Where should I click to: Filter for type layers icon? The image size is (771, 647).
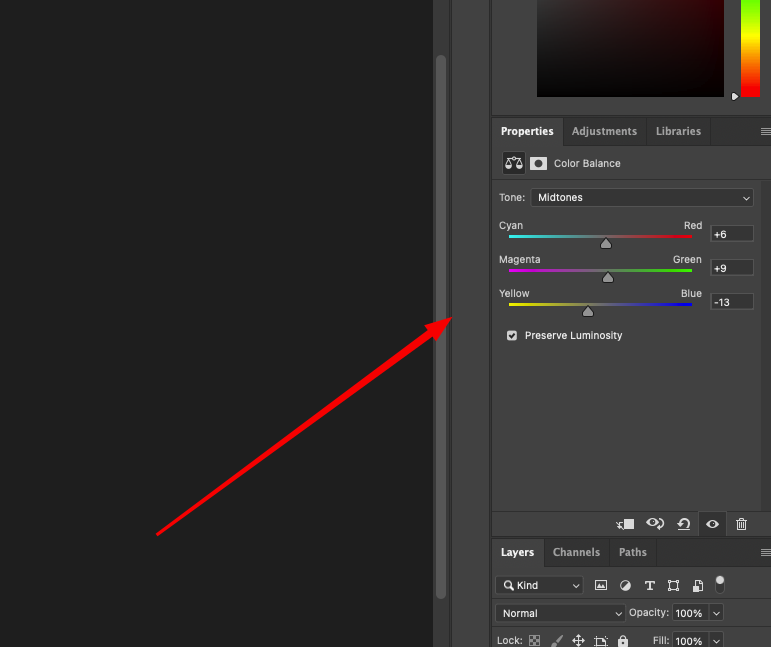[649, 586]
